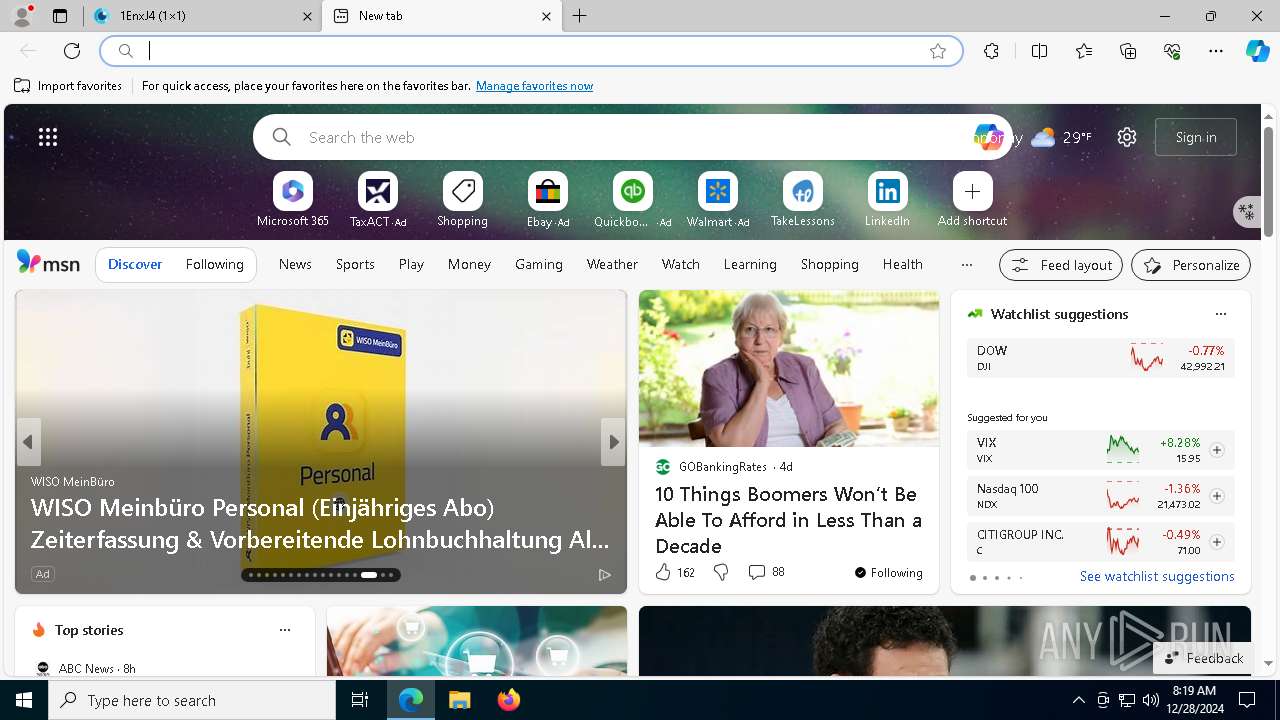
Task: Add CITIGROUP INC. to watchlist
Action: tap(1216, 542)
